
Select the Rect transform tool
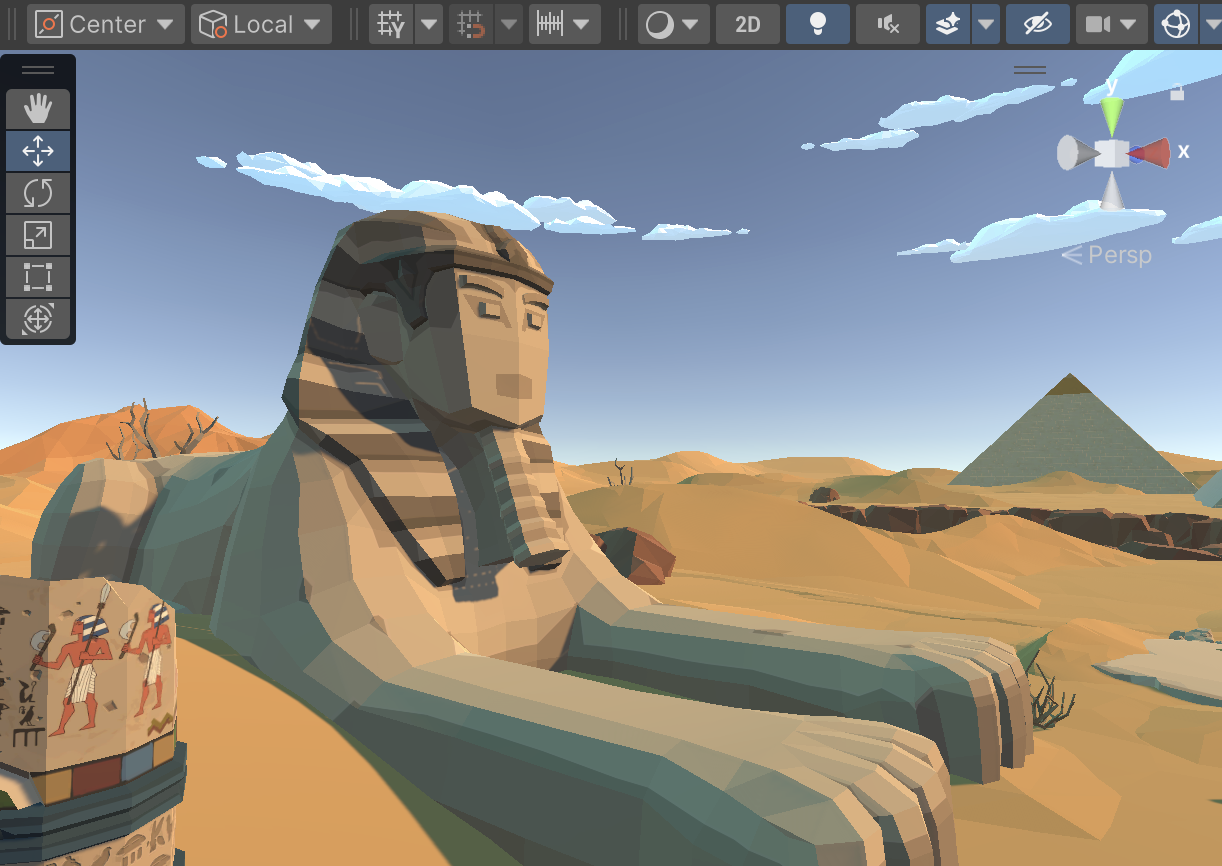38,277
